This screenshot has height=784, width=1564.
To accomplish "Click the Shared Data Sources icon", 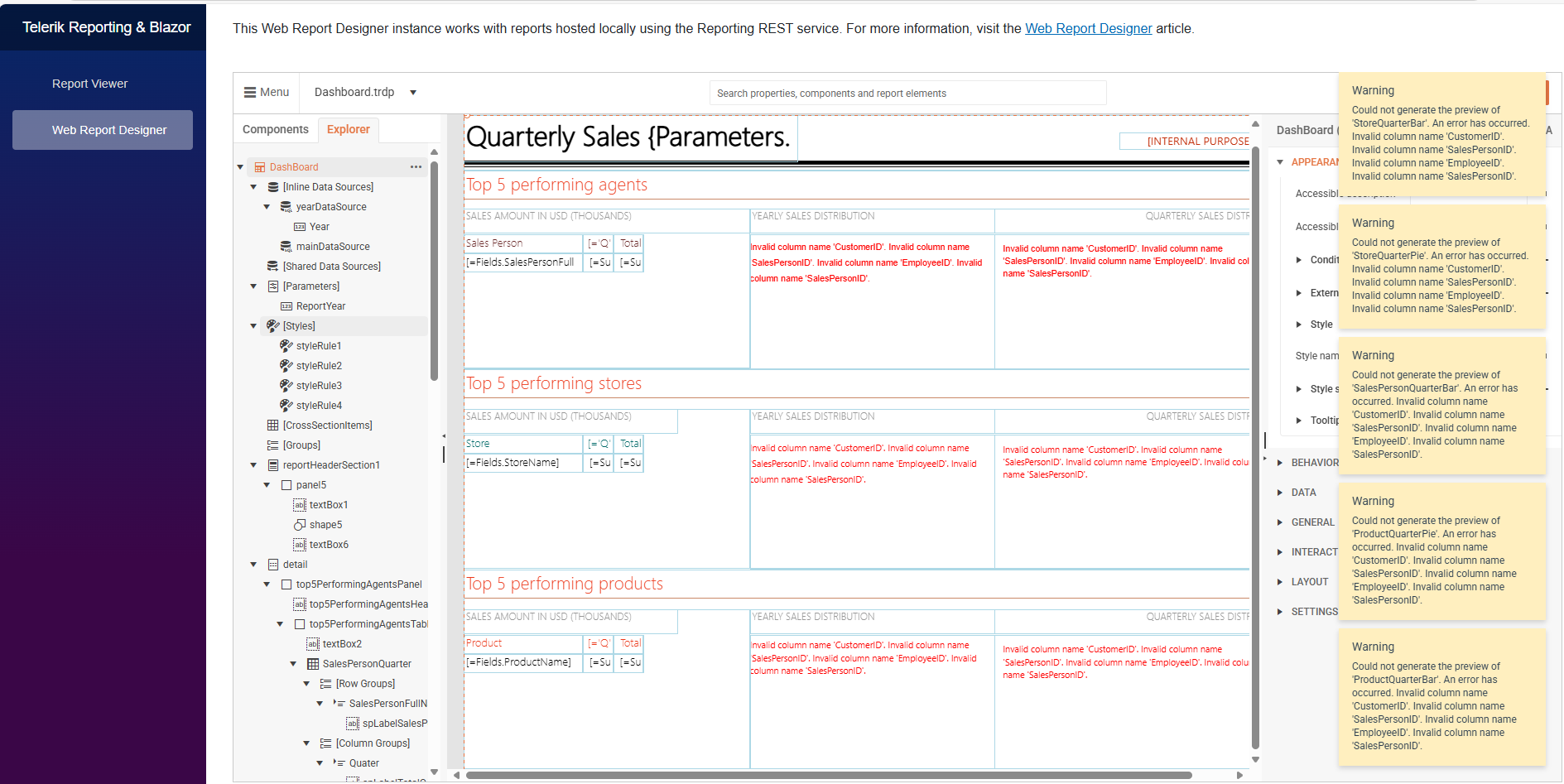I will click(273, 267).
